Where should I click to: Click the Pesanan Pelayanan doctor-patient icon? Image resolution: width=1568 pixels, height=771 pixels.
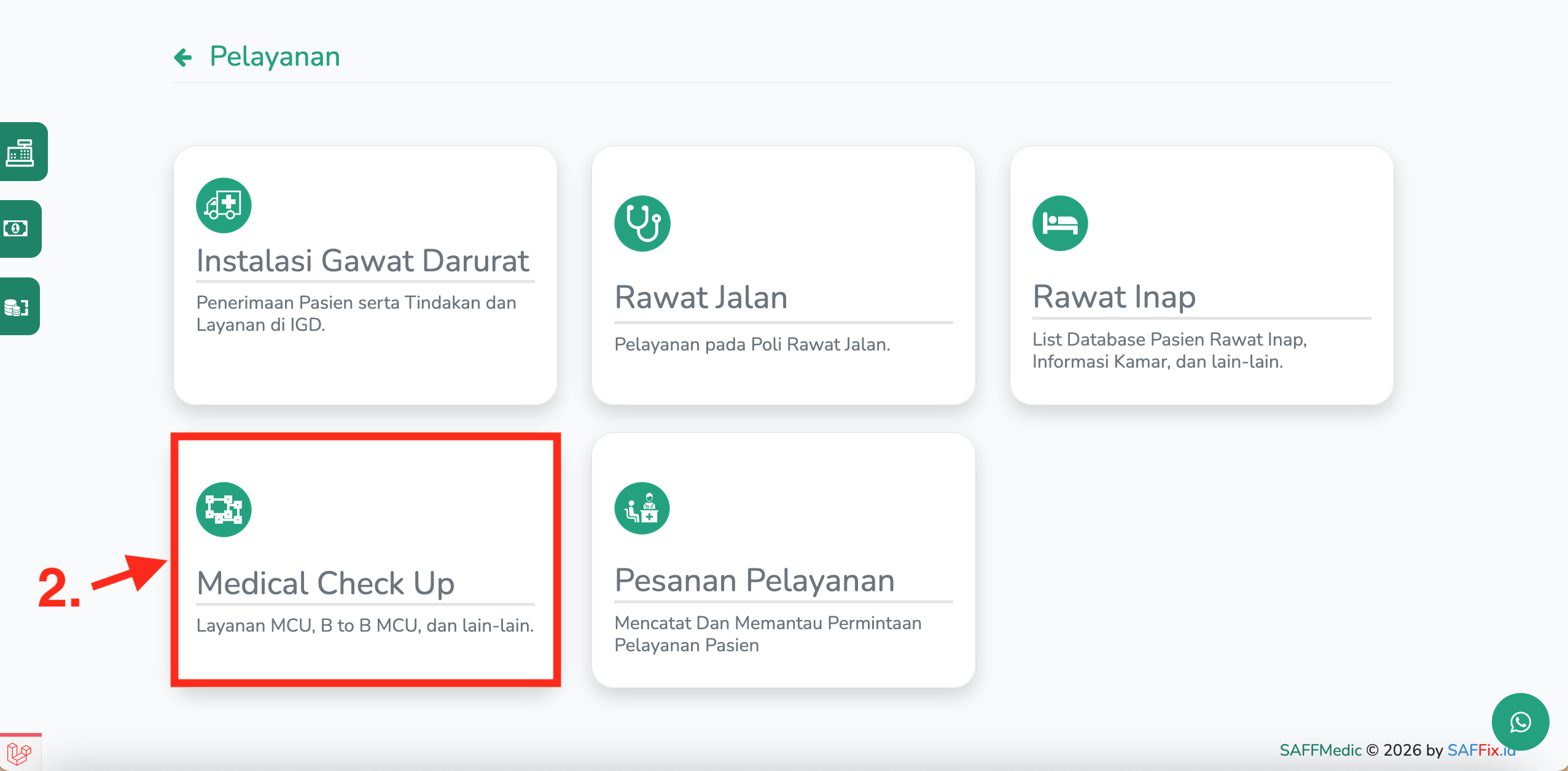[x=642, y=509]
